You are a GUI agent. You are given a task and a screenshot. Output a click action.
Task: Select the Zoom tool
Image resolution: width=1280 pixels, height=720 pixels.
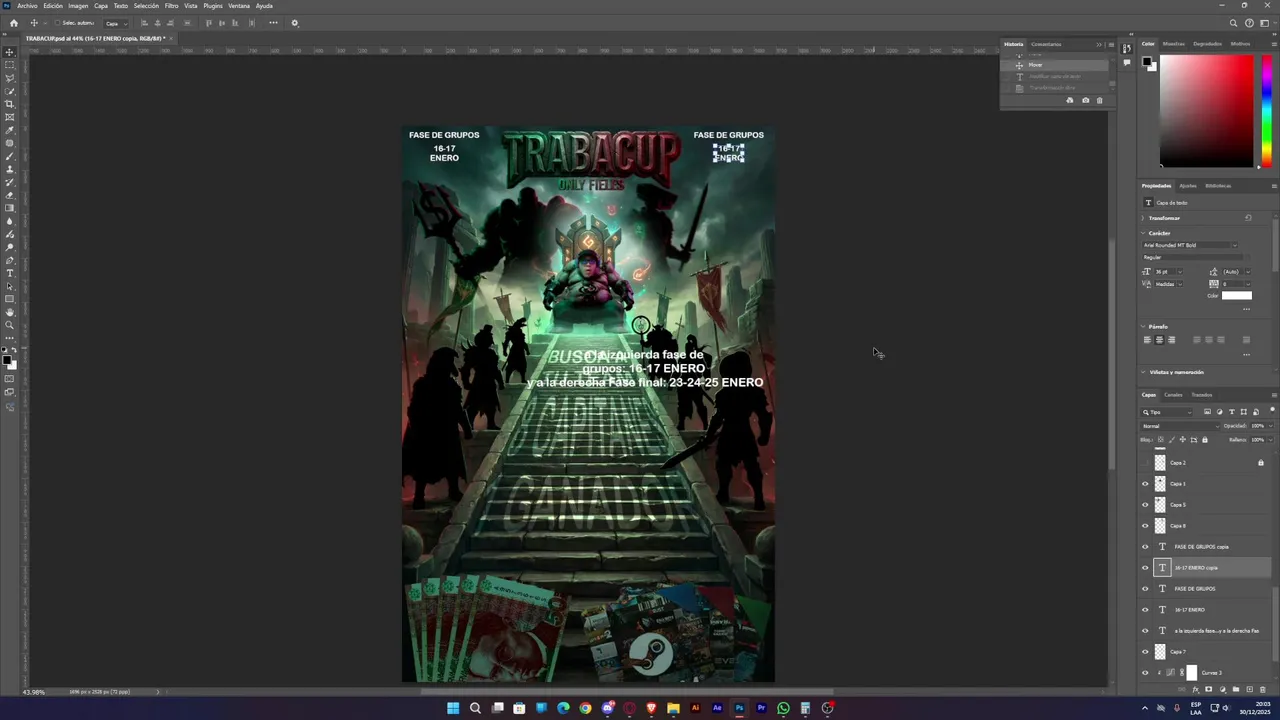point(10,325)
